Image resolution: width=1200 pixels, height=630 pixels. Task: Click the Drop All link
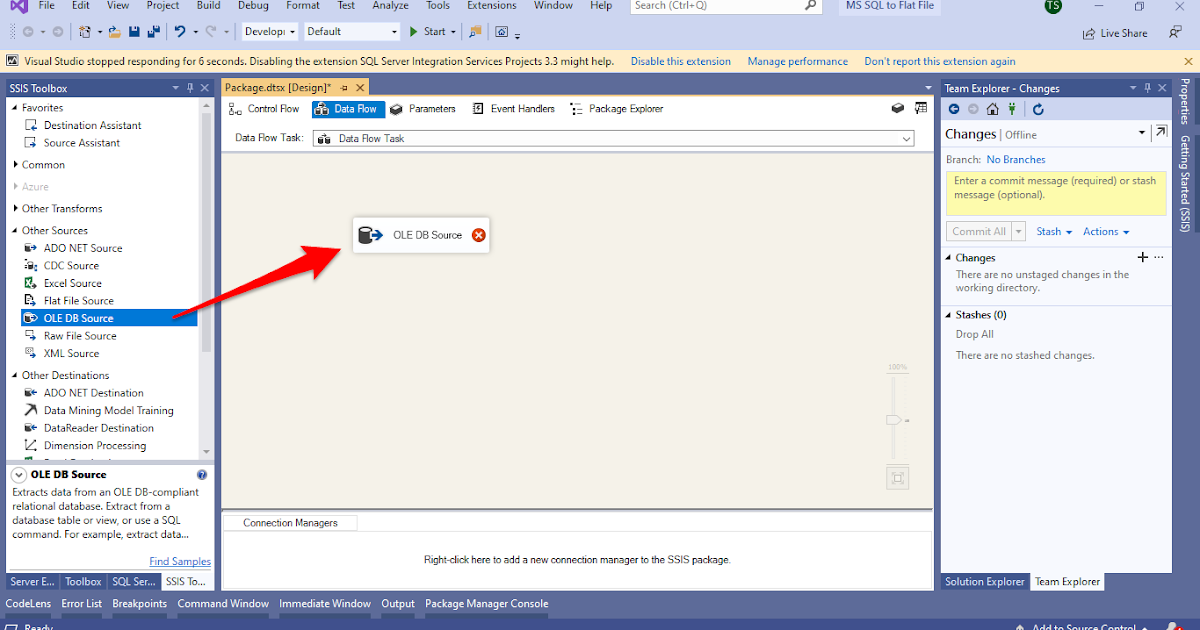pos(975,335)
